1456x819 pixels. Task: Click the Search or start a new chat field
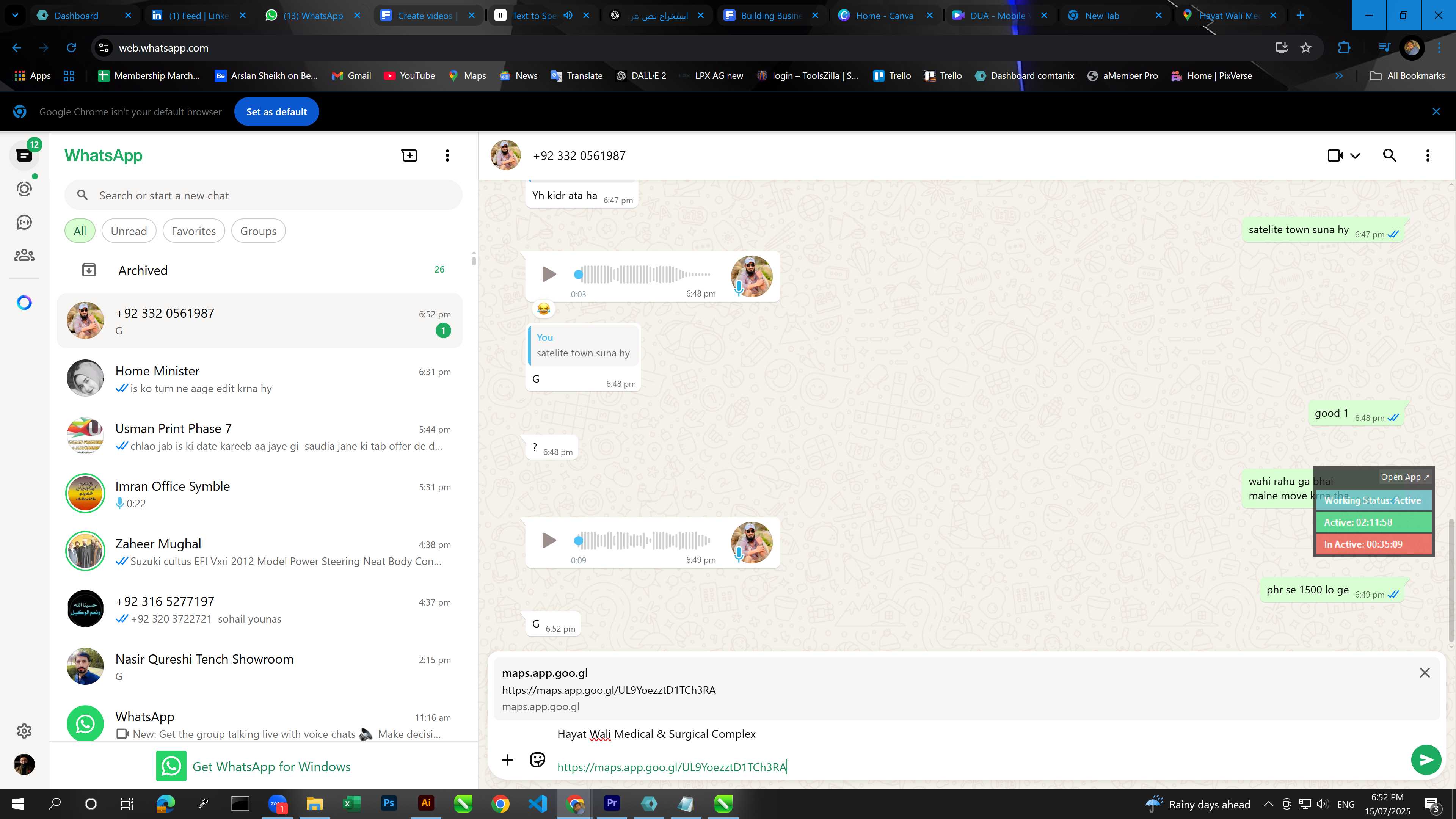click(x=264, y=196)
